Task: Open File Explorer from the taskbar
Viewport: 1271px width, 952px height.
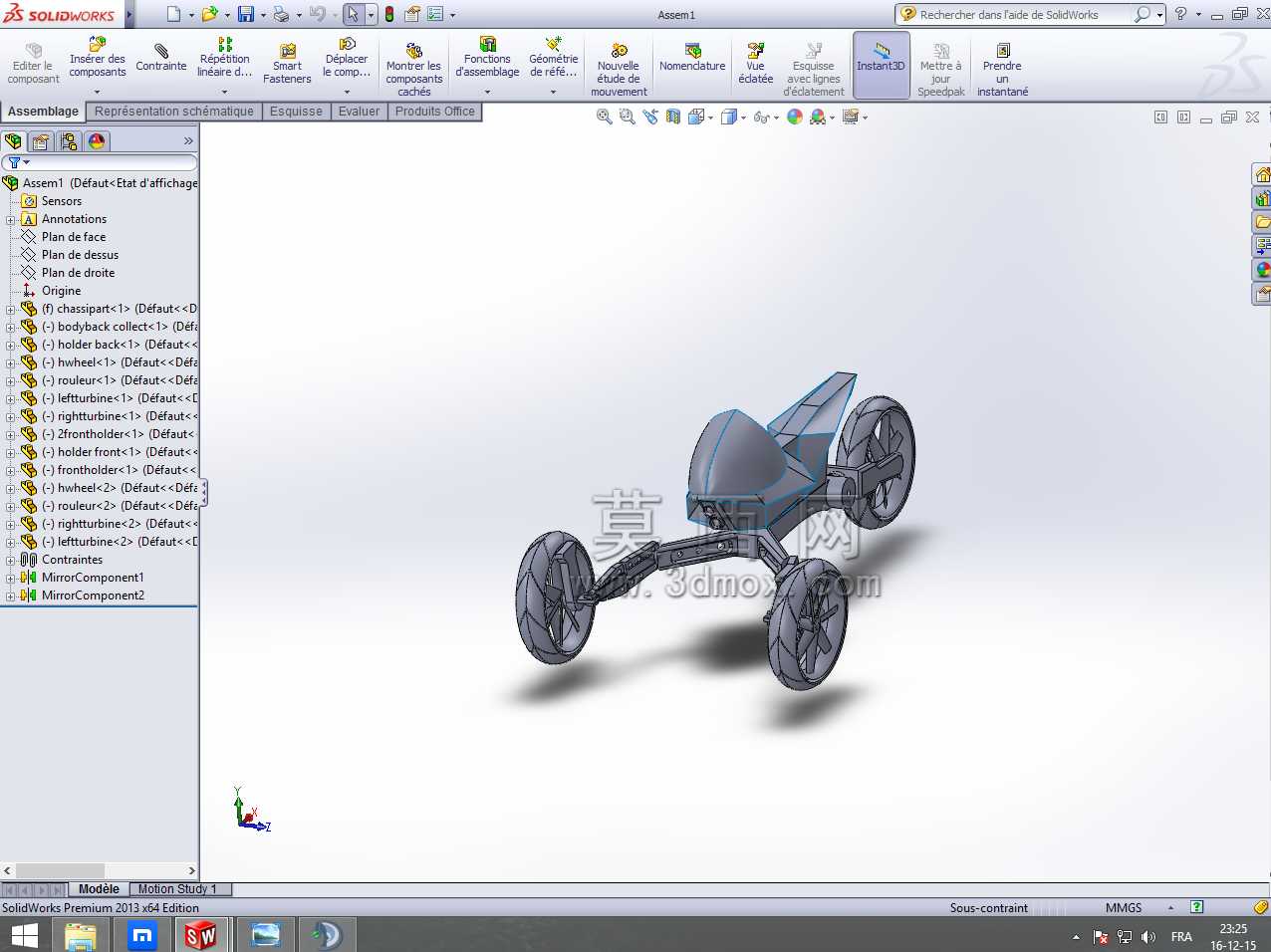Action: [x=80, y=935]
